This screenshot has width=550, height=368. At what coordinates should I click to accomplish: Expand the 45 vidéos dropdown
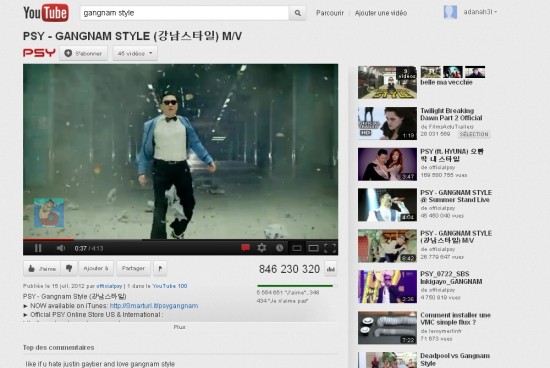click(x=135, y=53)
